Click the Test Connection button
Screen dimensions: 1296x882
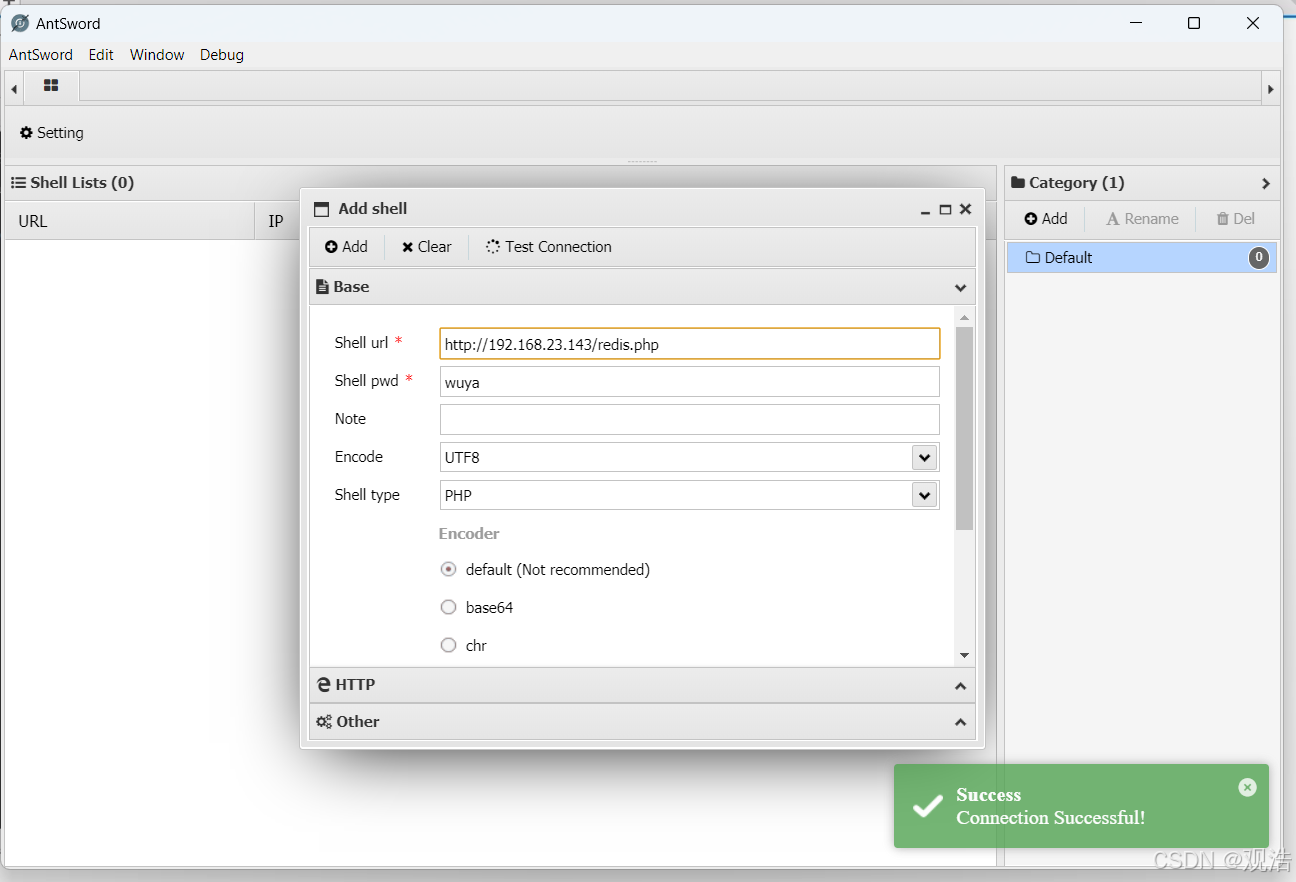click(549, 247)
